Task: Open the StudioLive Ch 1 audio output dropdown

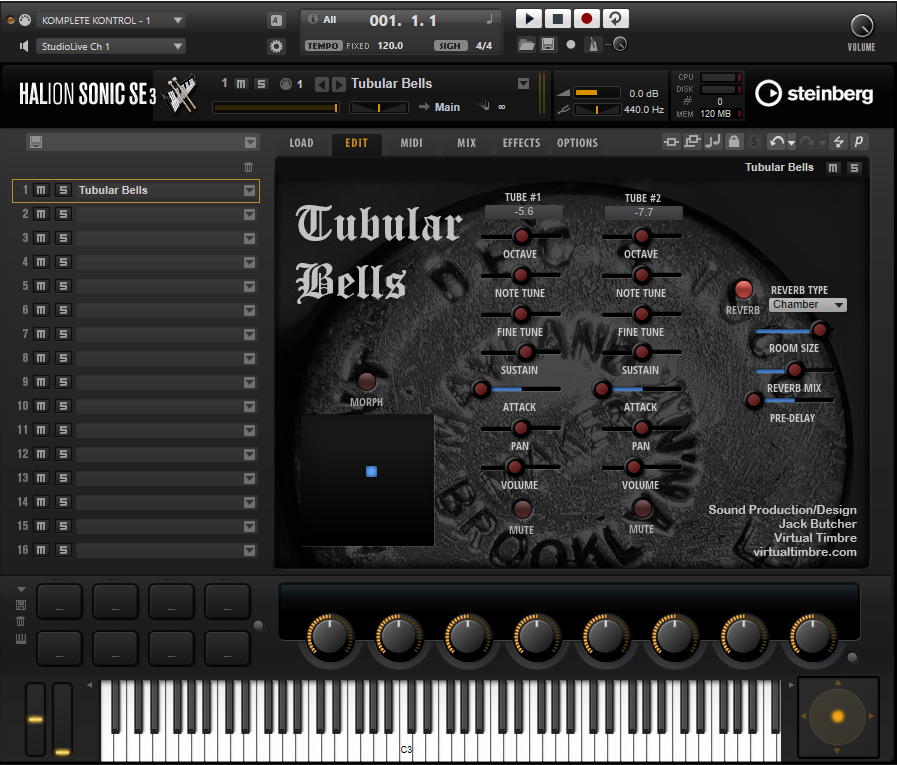Action: click(112, 46)
